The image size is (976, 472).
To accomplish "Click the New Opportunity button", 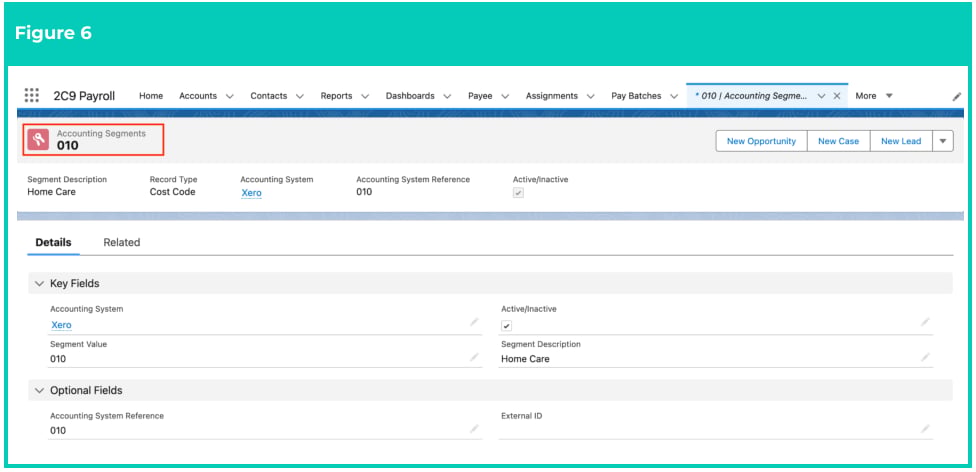I will [761, 141].
